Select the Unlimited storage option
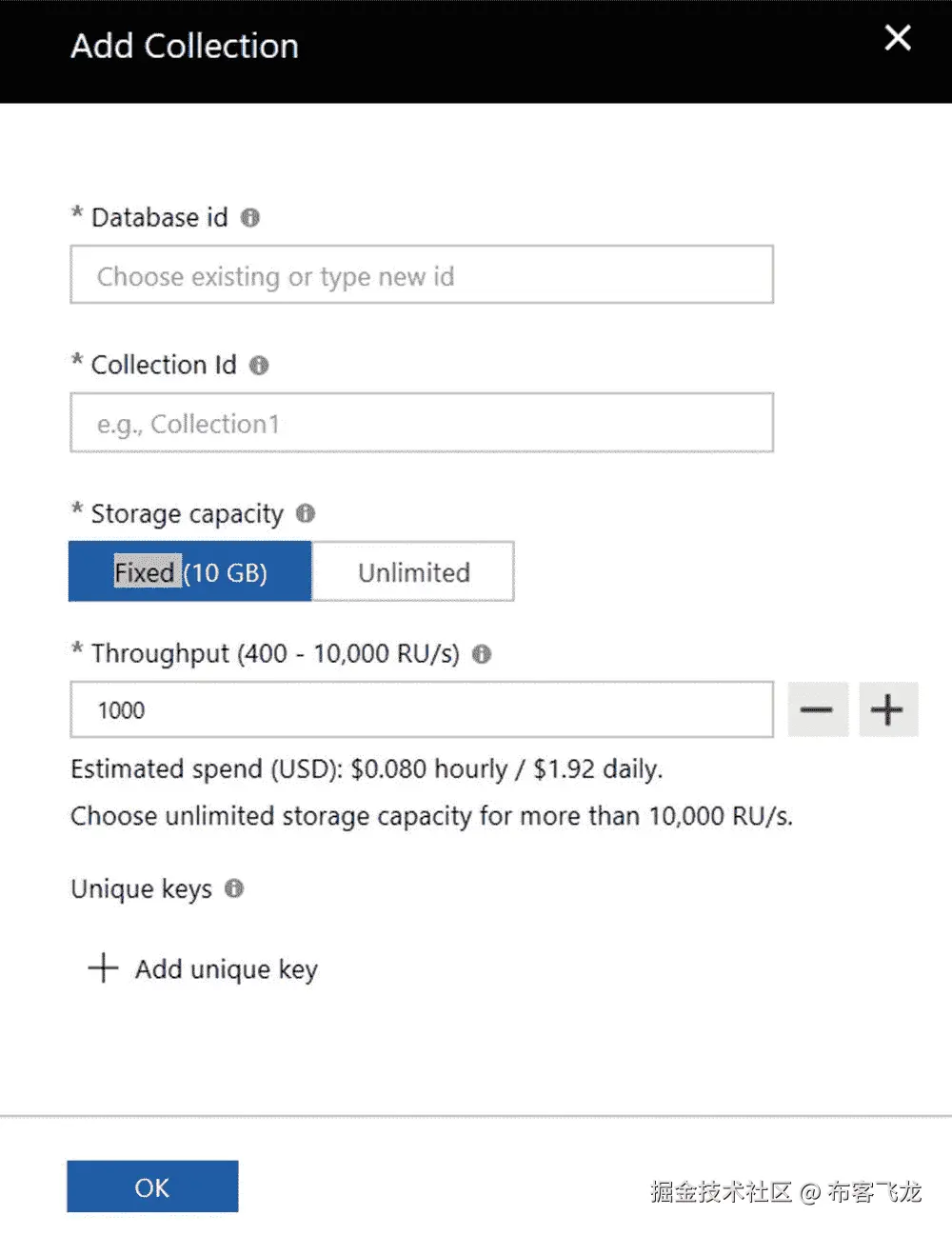 pyautogui.click(x=413, y=571)
